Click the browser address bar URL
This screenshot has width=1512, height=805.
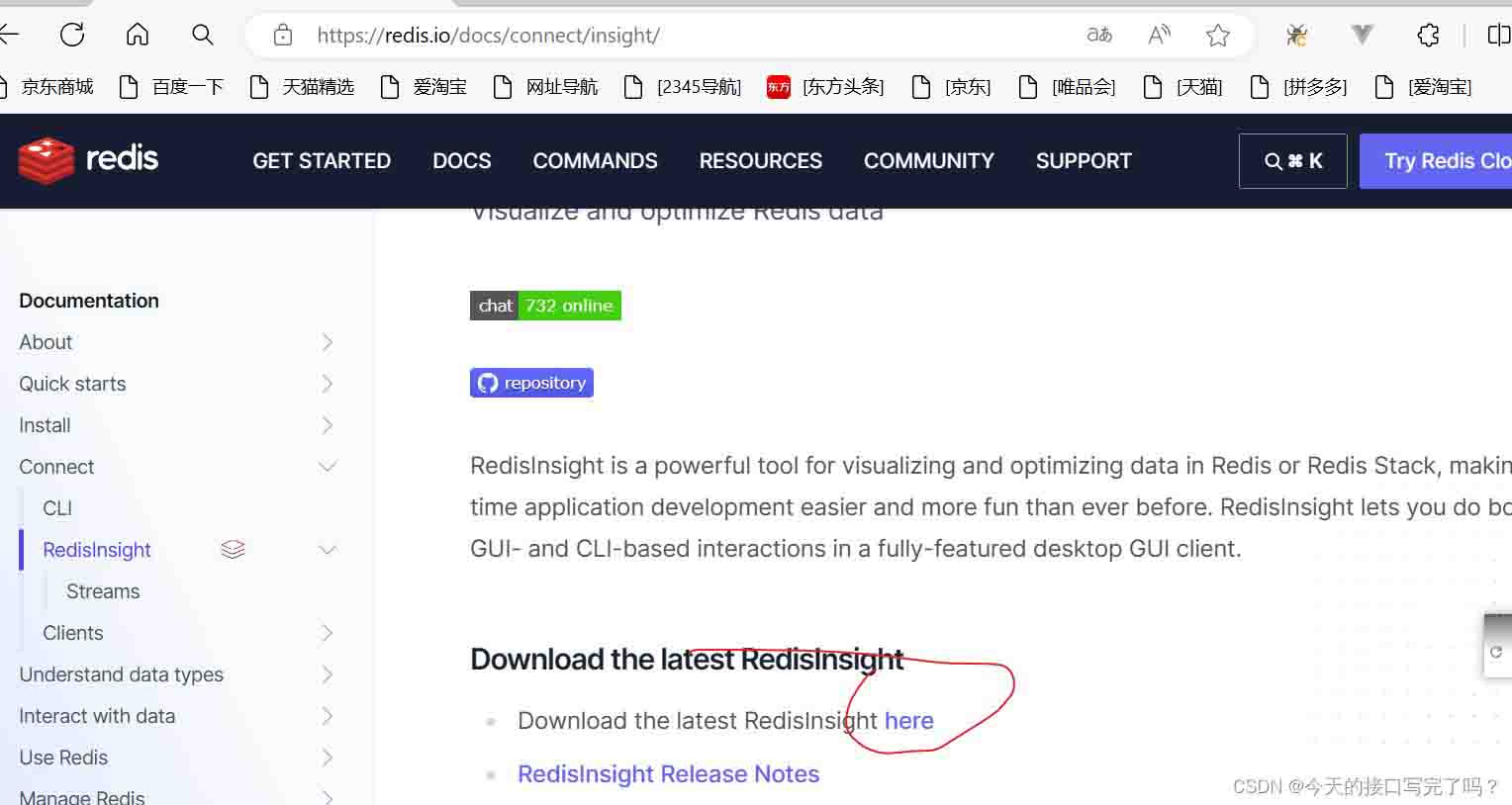pyautogui.click(x=488, y=36)
